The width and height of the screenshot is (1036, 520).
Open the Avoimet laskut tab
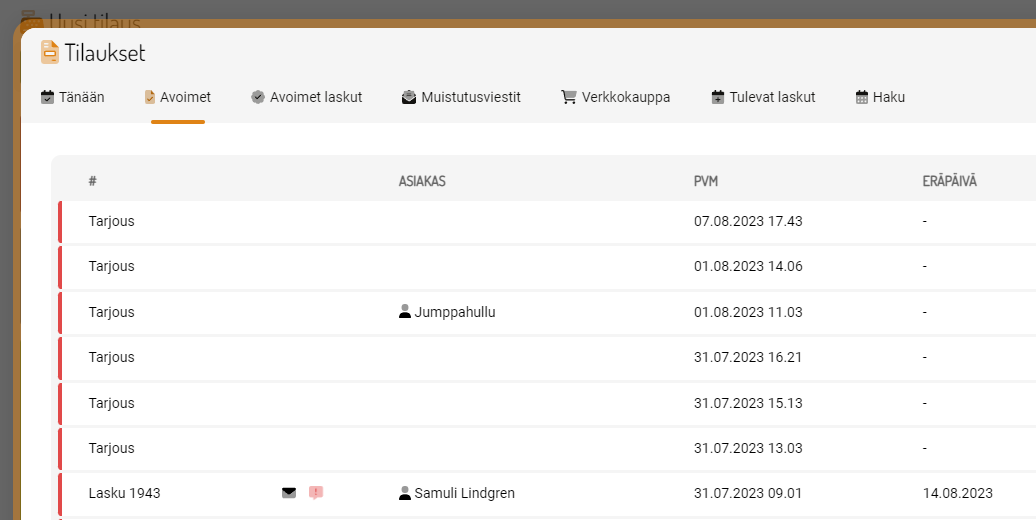(x=306, y=98)
